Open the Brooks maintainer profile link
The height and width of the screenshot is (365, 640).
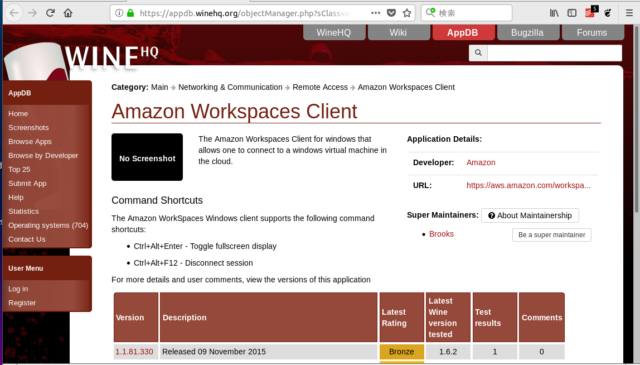(441, 234)
